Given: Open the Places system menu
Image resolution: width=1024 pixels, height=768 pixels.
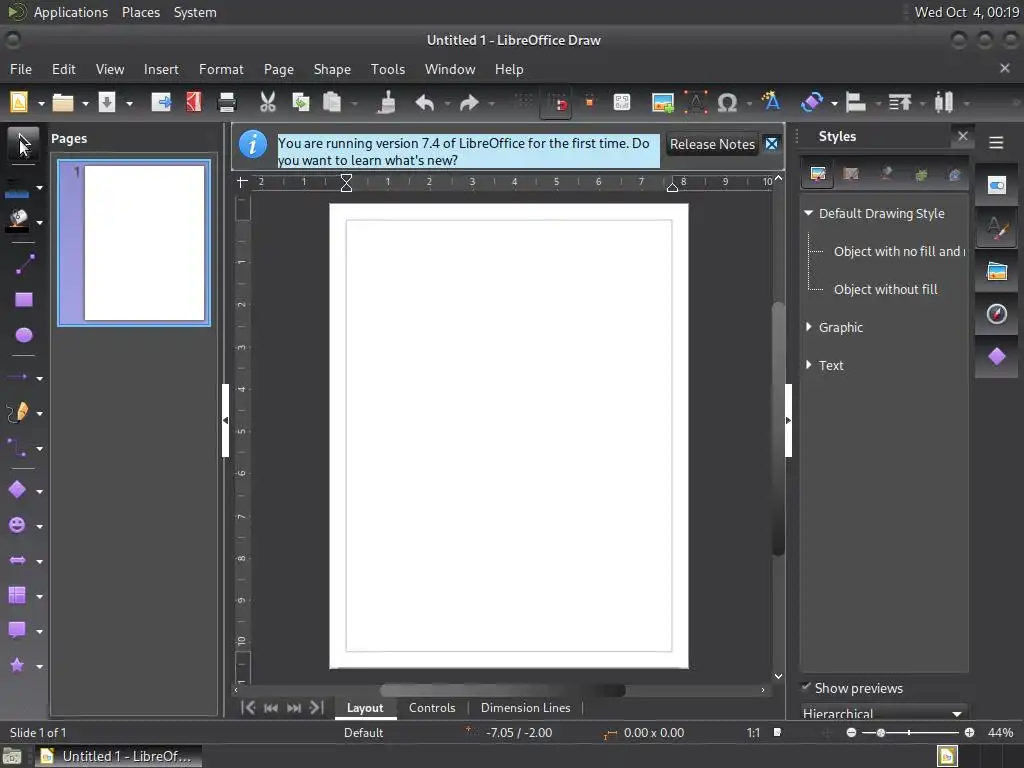Looking at the screenshot, I should coord(140,12).
